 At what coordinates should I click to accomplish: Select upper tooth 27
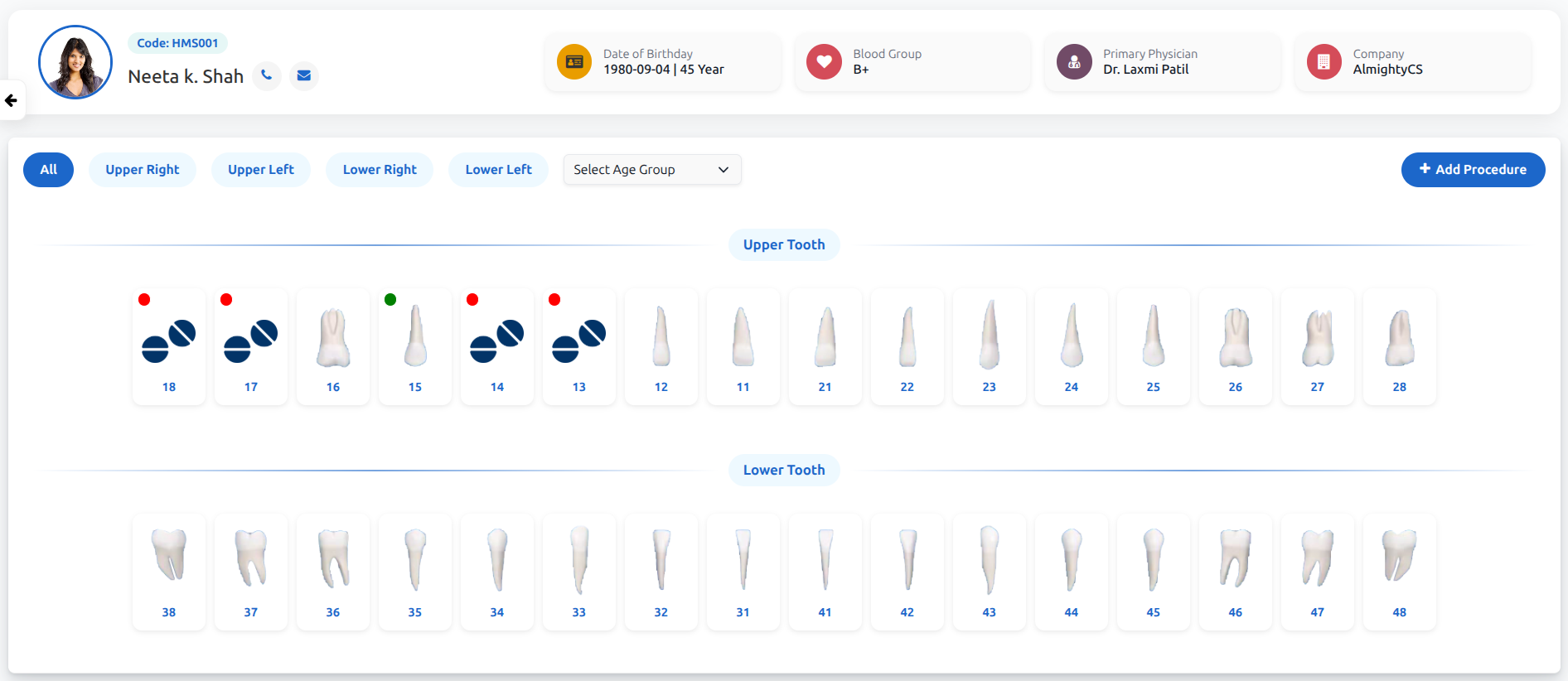coord(1318,340)
